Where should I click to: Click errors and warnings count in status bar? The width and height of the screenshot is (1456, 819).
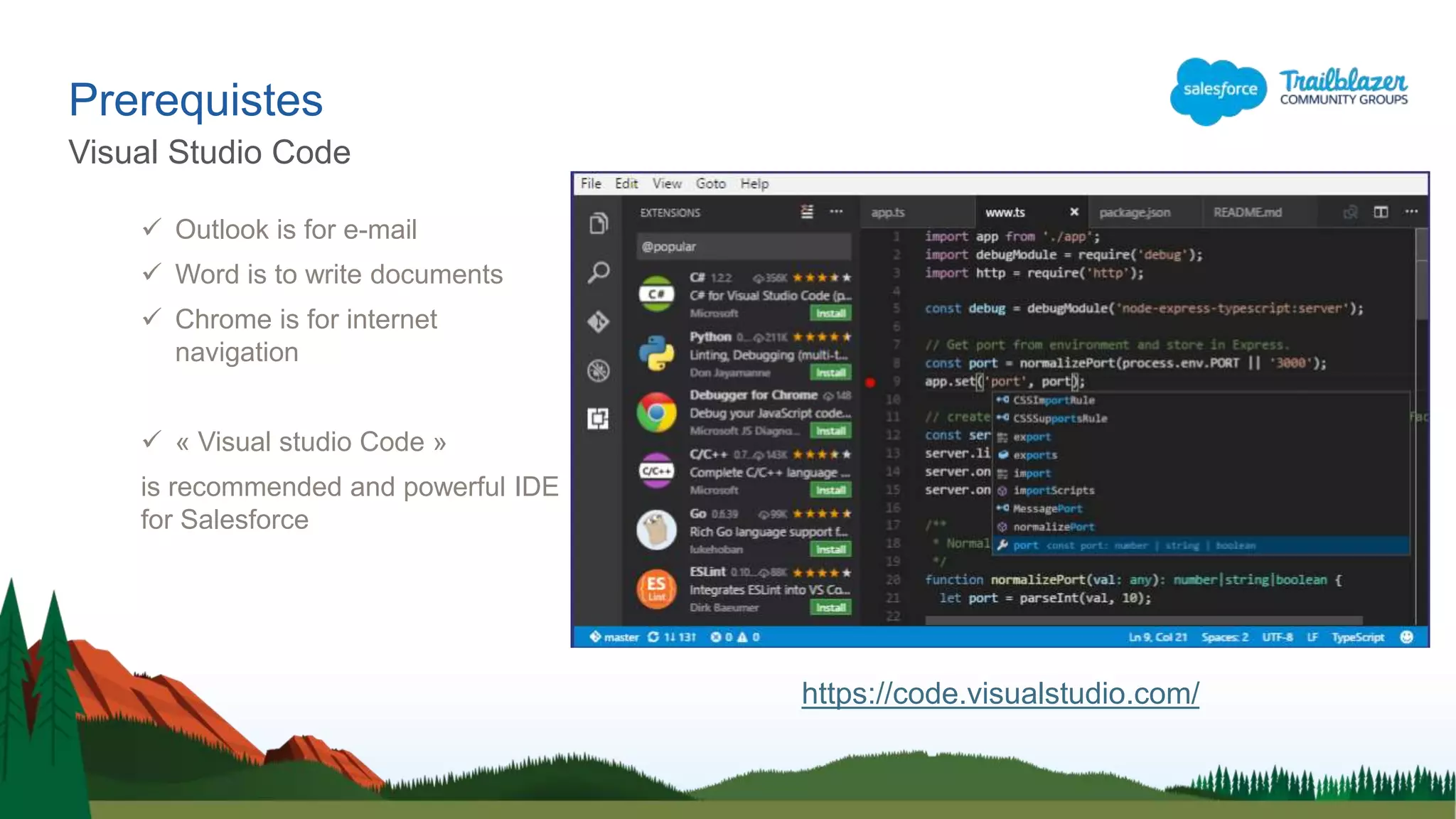tap(735, 637)
